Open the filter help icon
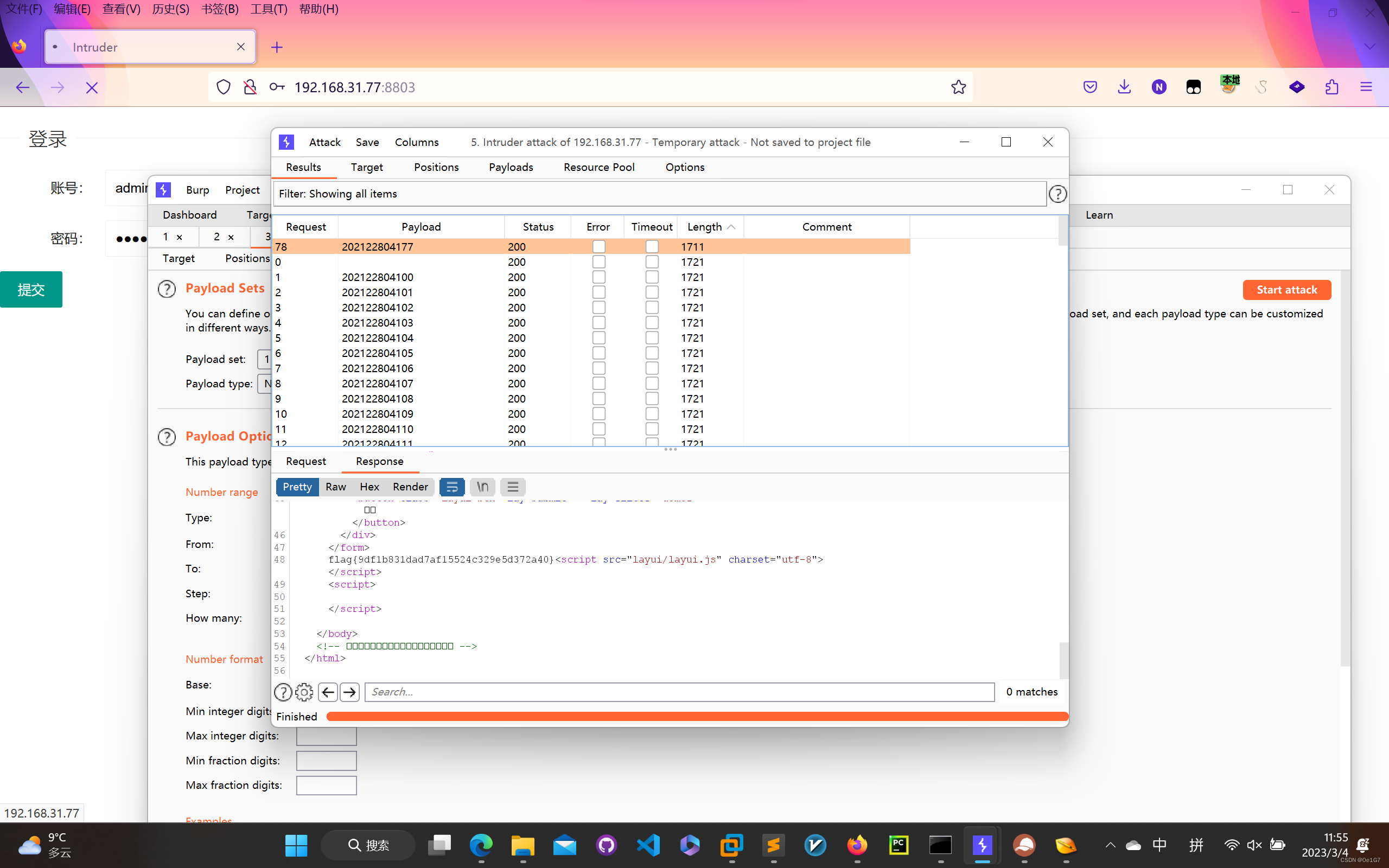 (1057, 194)
